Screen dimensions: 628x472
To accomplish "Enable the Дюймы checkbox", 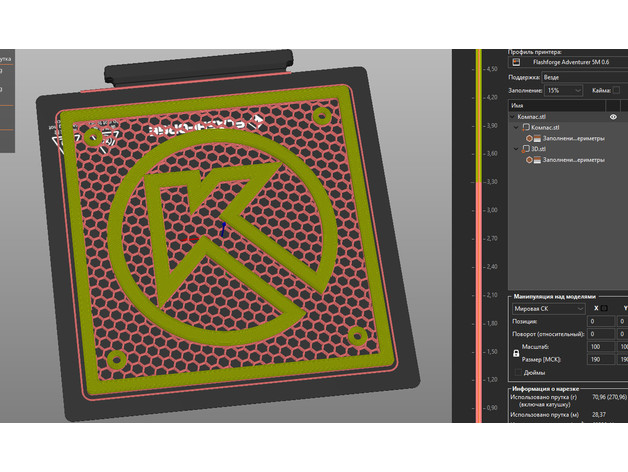I will 516,371.
